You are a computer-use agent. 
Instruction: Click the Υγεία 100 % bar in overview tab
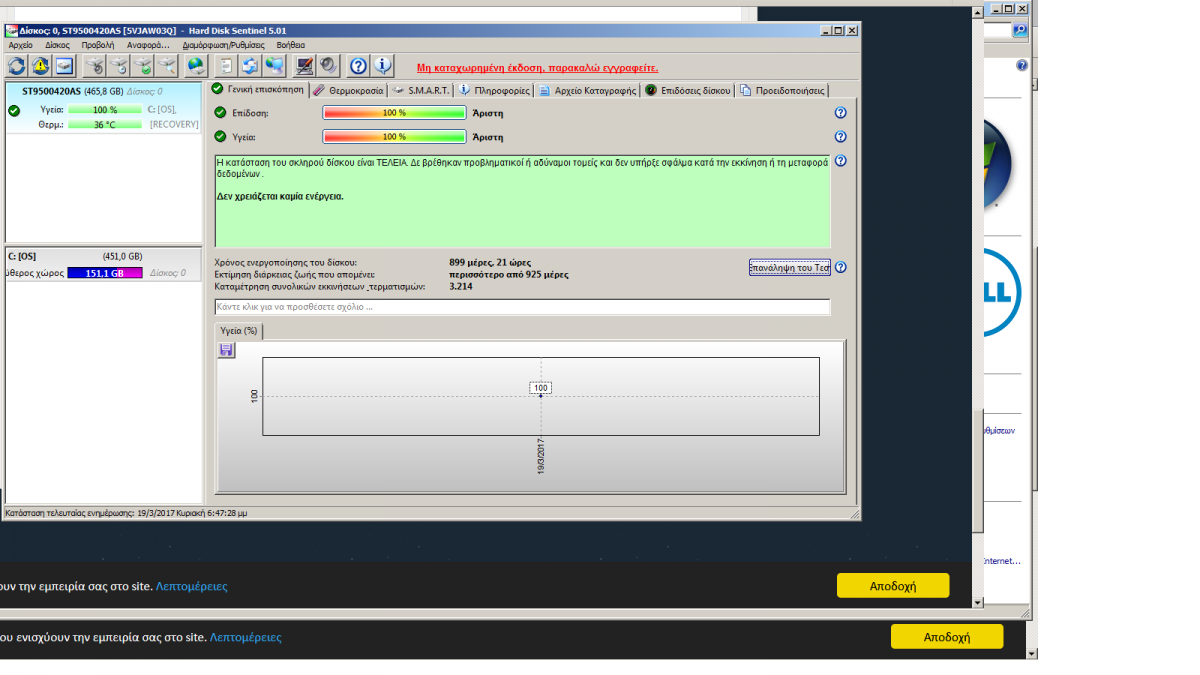[394, 137]
